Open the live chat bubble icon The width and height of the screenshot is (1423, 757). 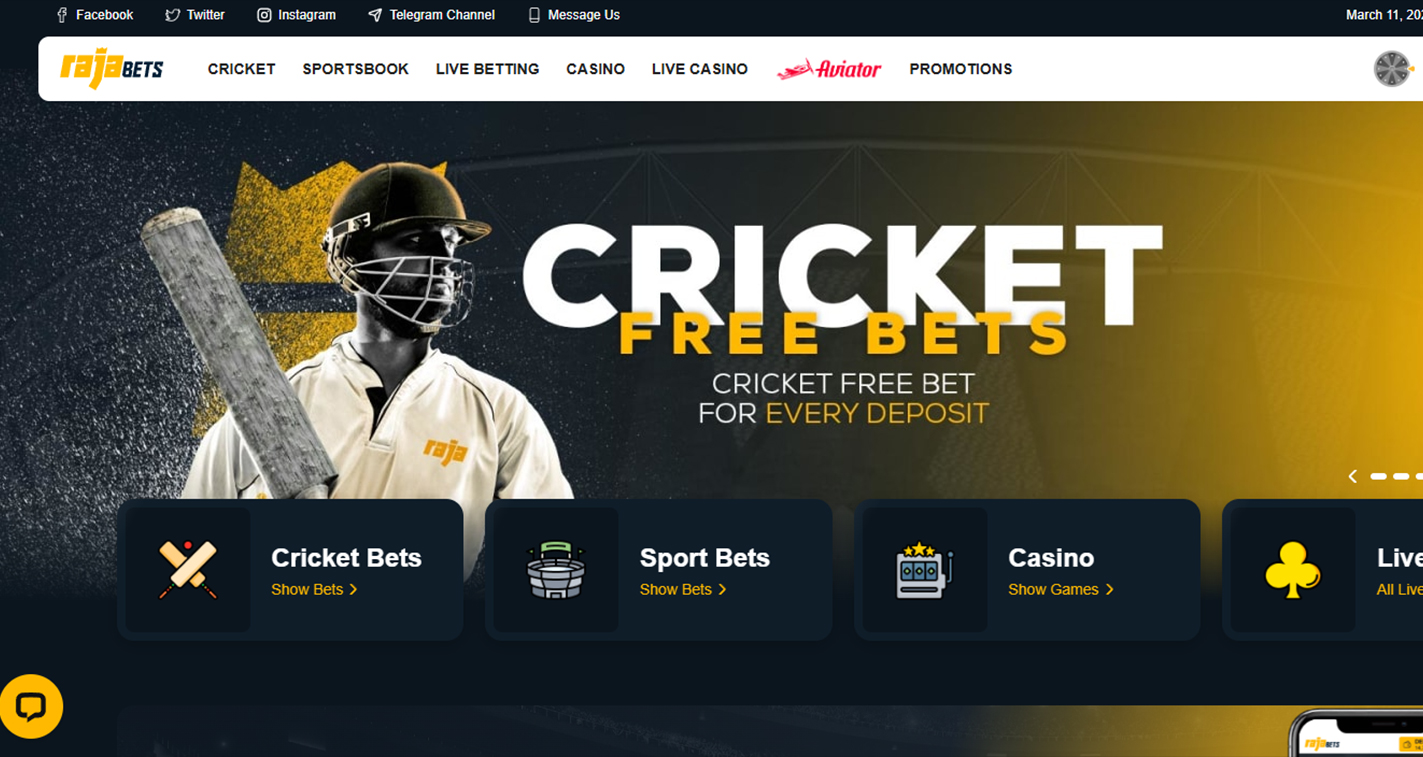31,707
